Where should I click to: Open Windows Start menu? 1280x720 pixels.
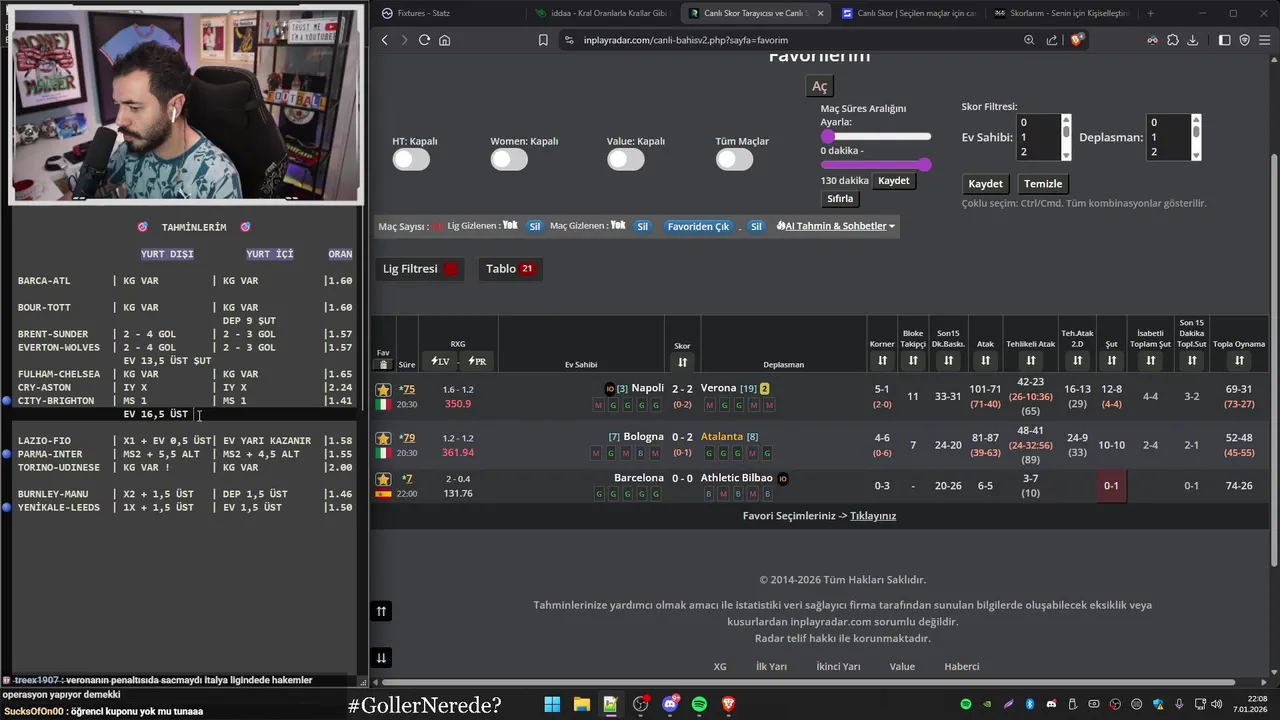[x=552, y=704]
